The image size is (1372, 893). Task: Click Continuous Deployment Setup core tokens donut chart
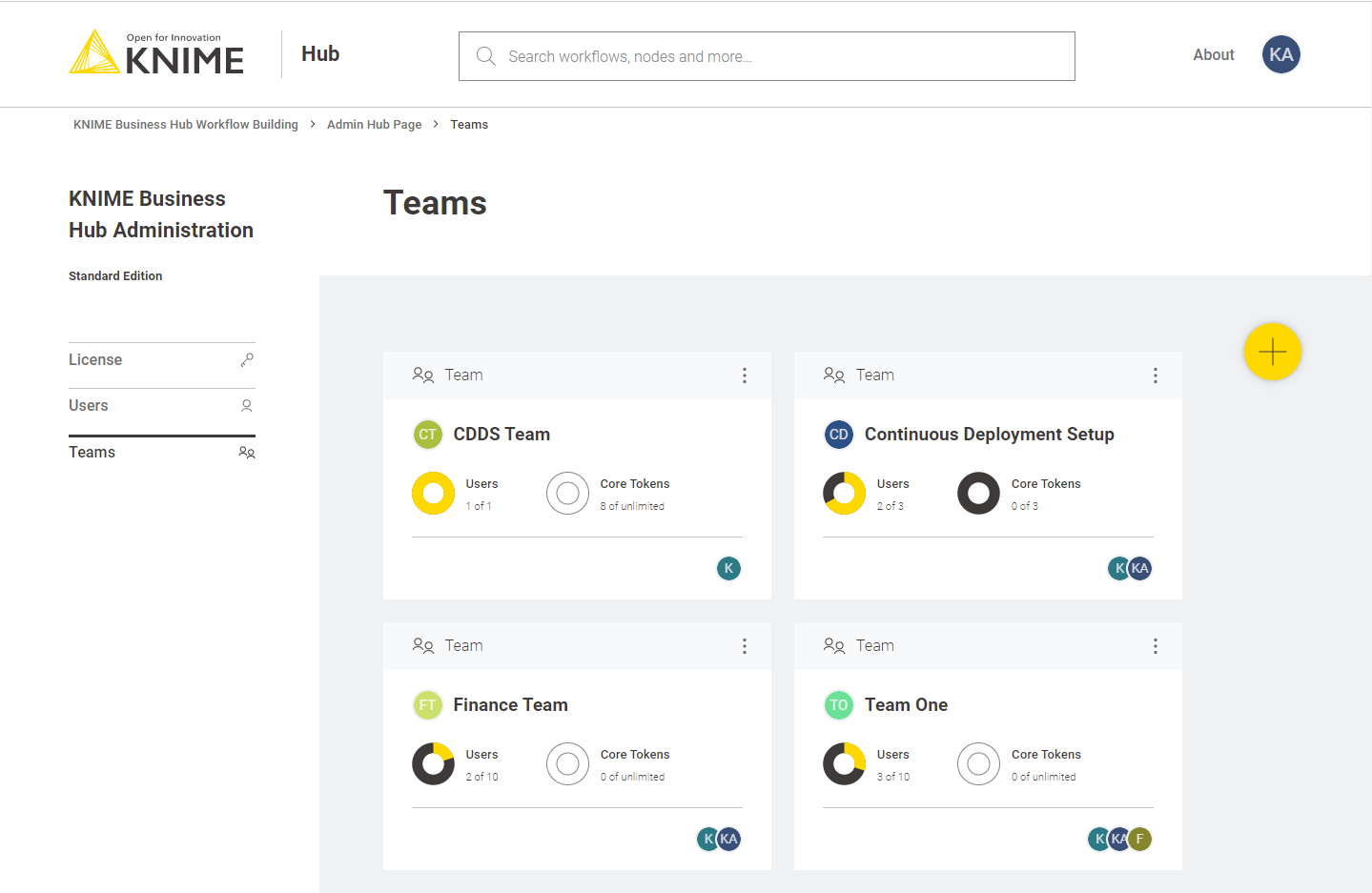coord(978,494)
